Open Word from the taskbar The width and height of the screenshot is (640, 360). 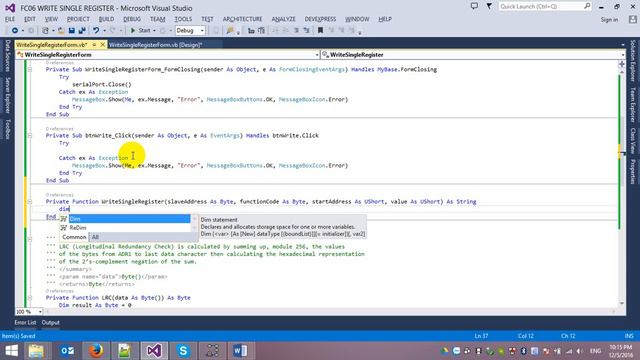tap(240, 351)
